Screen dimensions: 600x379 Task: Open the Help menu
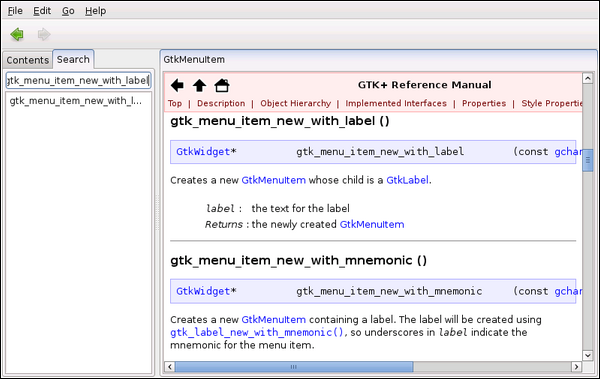(x=95, y=11)
